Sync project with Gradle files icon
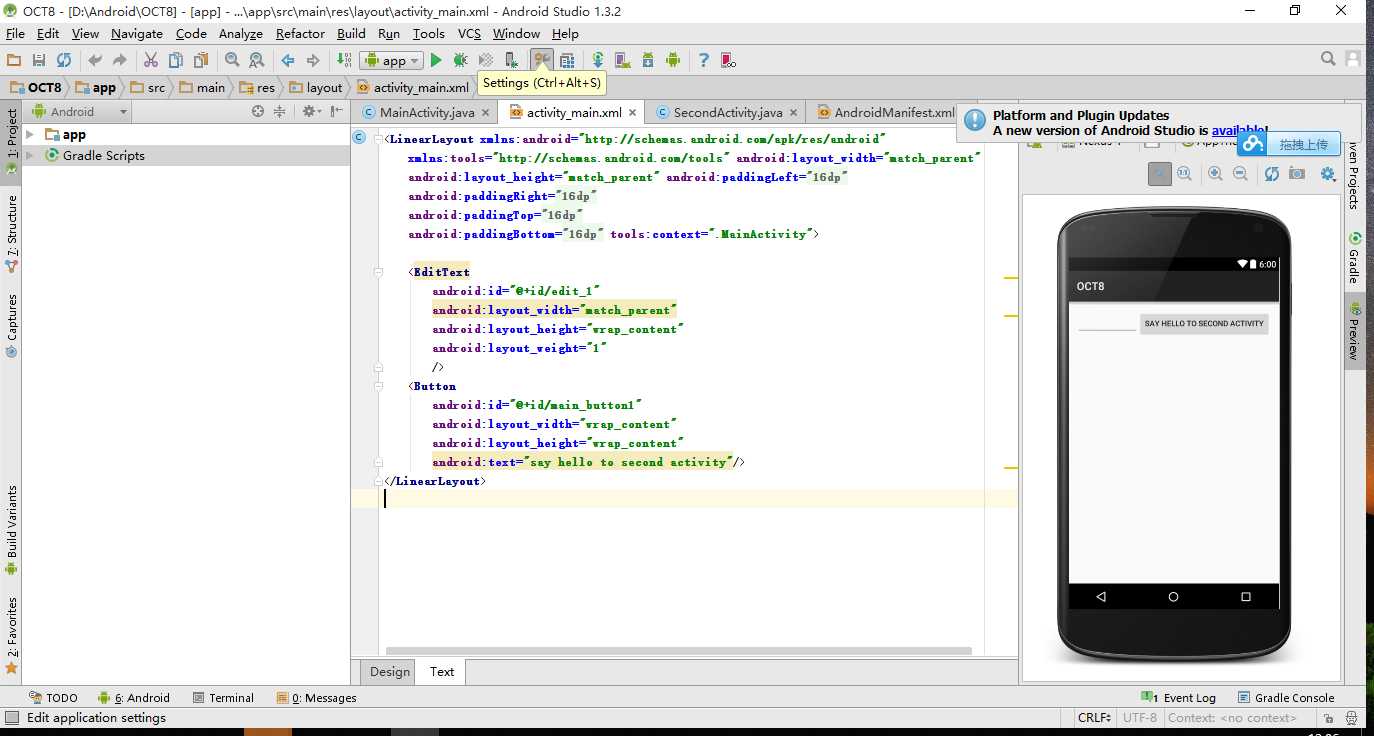The width and height of the screenshot is (1374, 736). click(598, 60)
